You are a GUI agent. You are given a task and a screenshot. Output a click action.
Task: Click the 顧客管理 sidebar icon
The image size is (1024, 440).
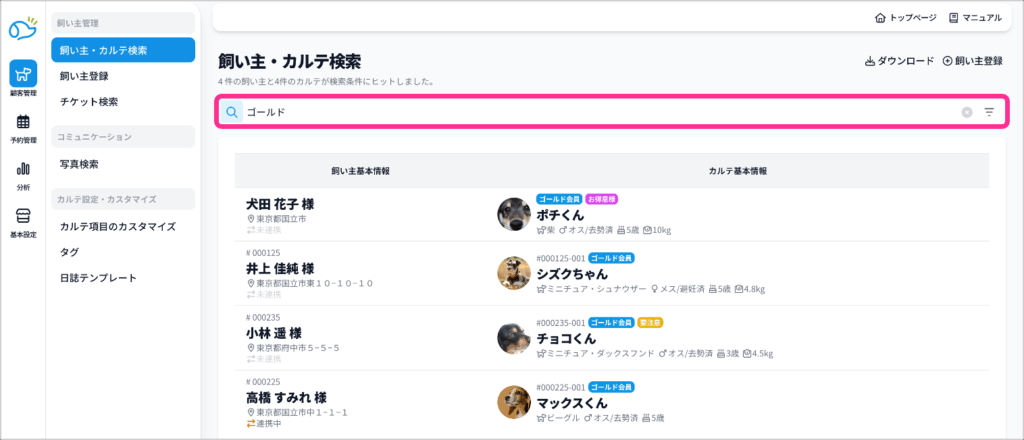(22, 76)
